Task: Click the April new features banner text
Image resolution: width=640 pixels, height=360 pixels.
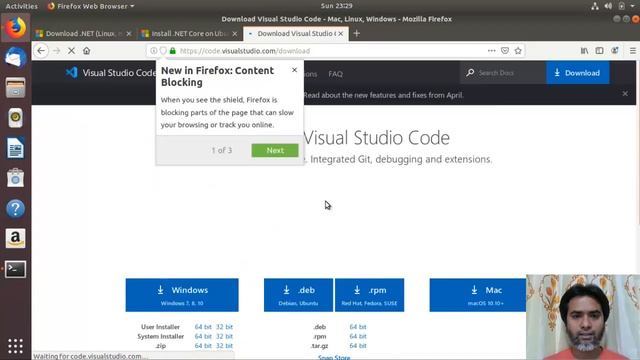Action: 383,95
